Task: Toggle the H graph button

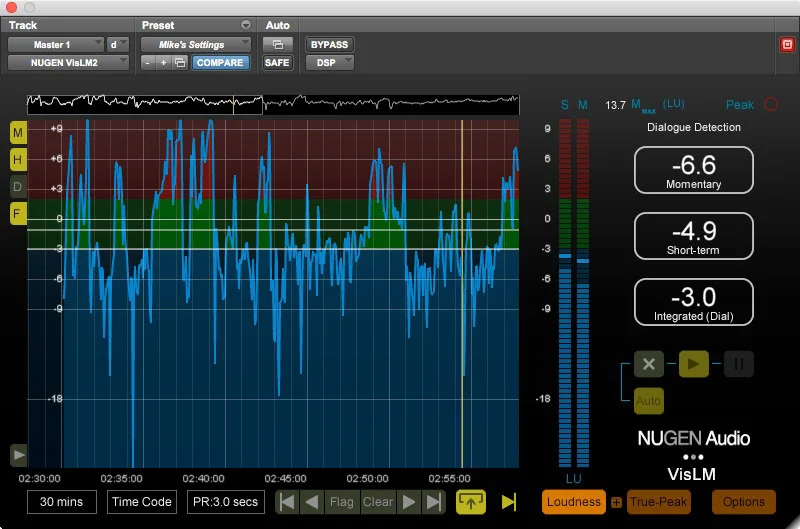Action: coord(18,160)
